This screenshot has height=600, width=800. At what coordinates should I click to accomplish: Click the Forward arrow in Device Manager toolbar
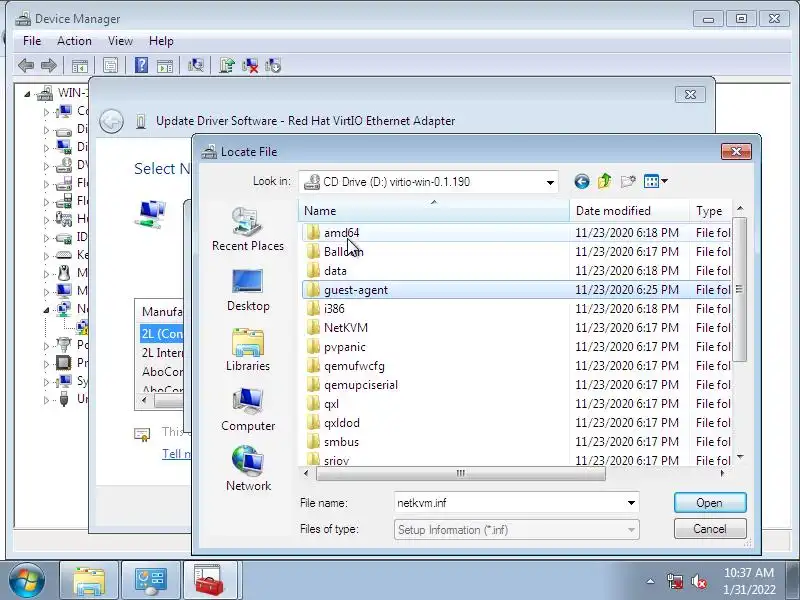(48, 65)
